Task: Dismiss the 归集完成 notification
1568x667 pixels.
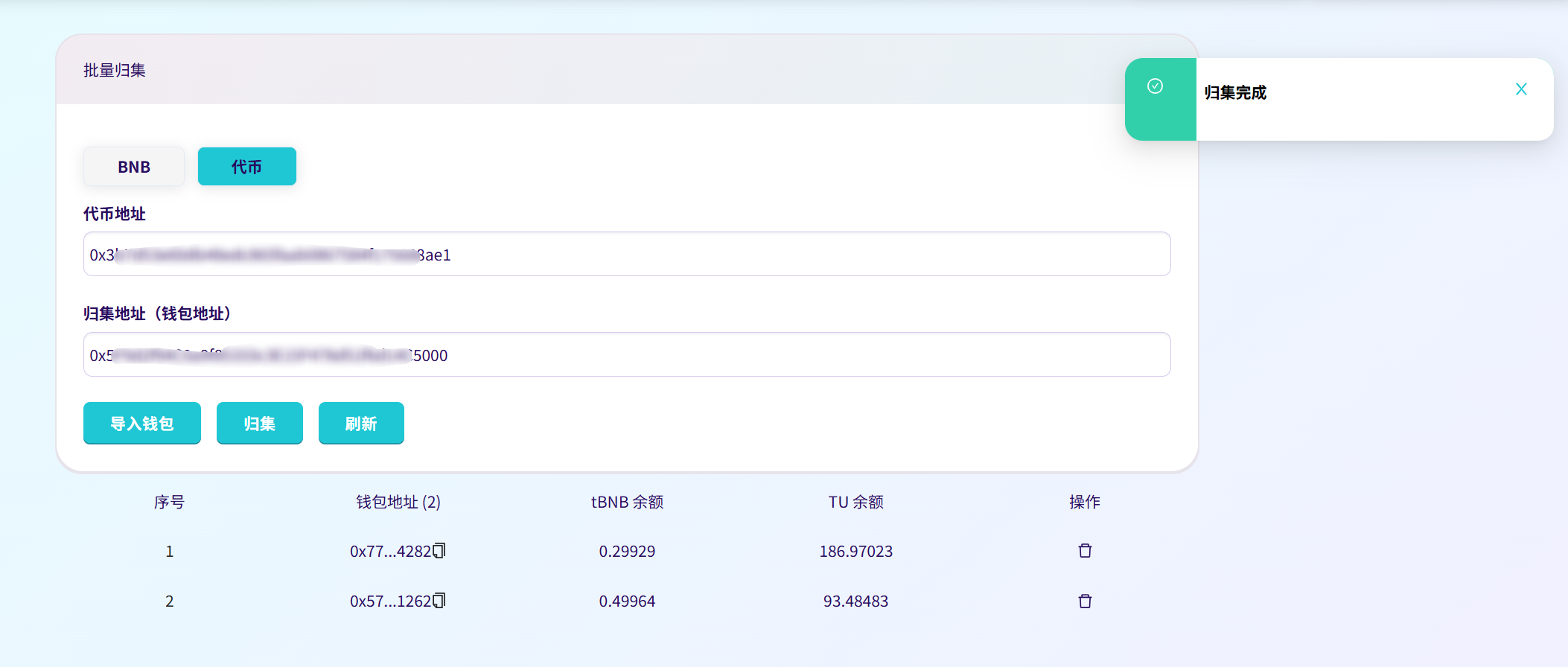Action: pos(1521,89)
